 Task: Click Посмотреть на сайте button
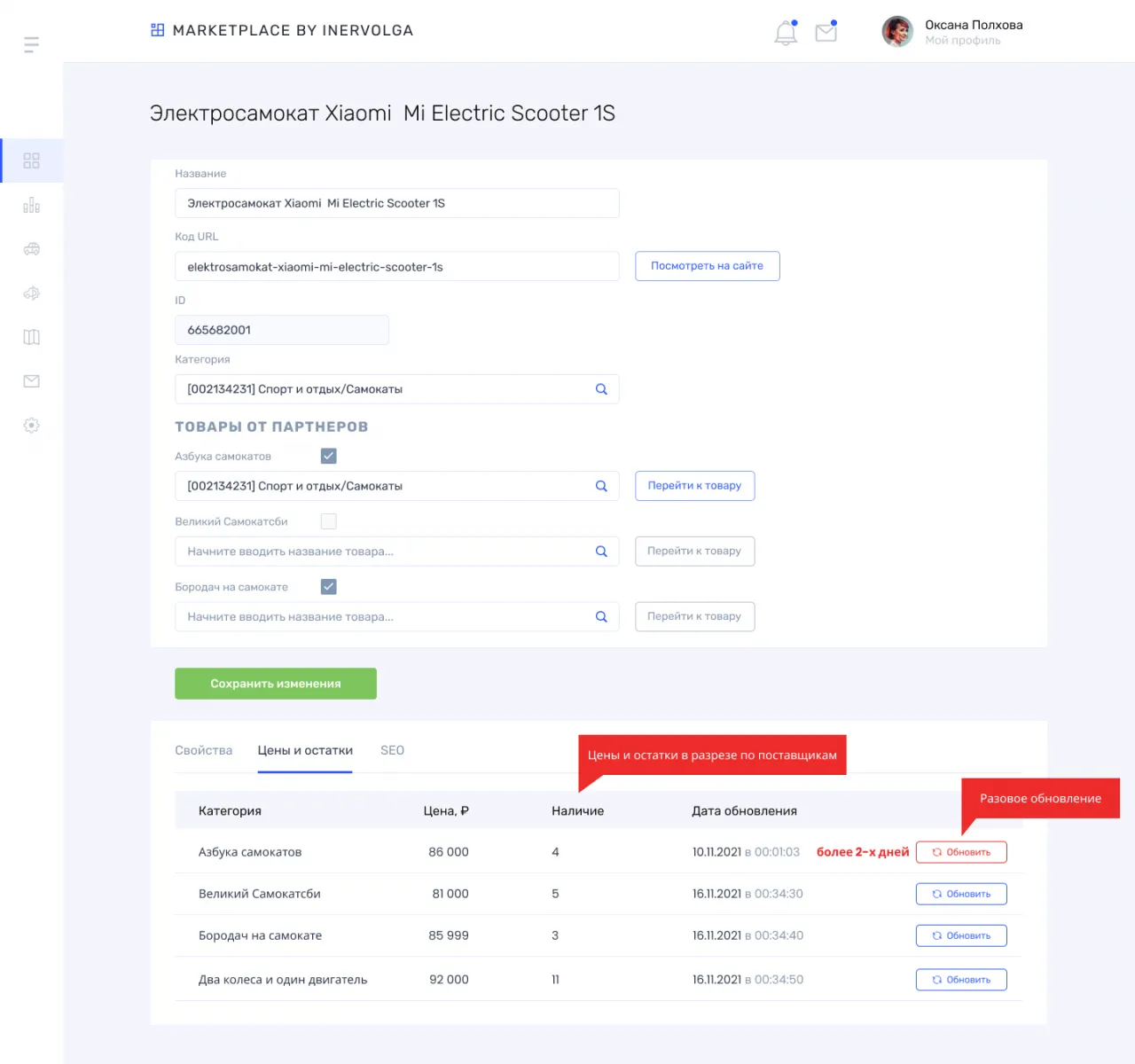coord(707,266)
